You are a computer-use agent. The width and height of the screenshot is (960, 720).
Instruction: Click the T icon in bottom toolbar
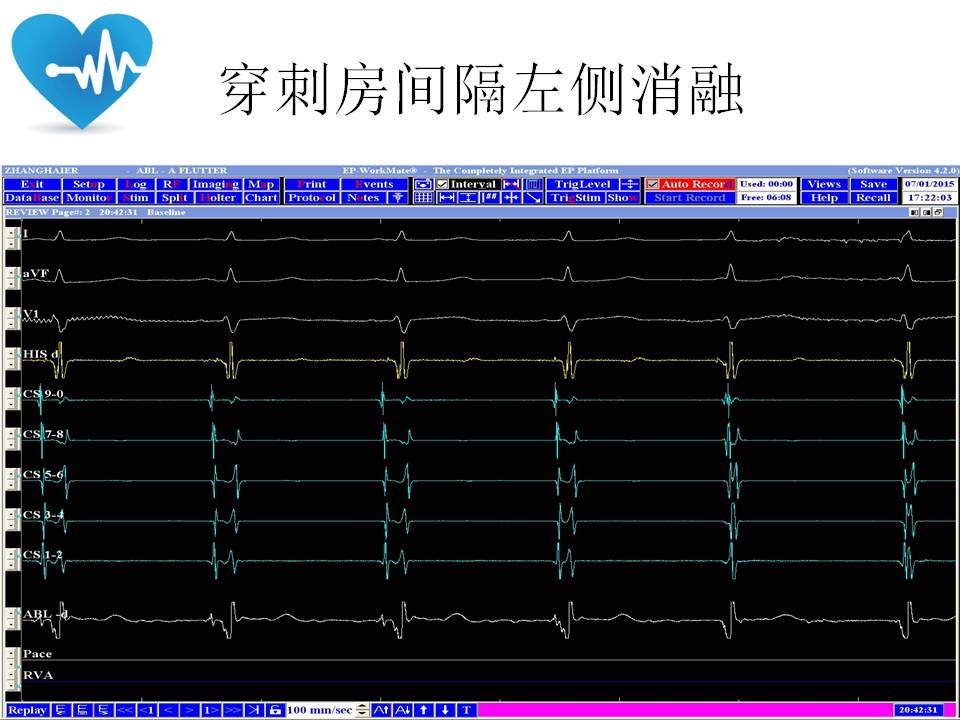[466, 710]
